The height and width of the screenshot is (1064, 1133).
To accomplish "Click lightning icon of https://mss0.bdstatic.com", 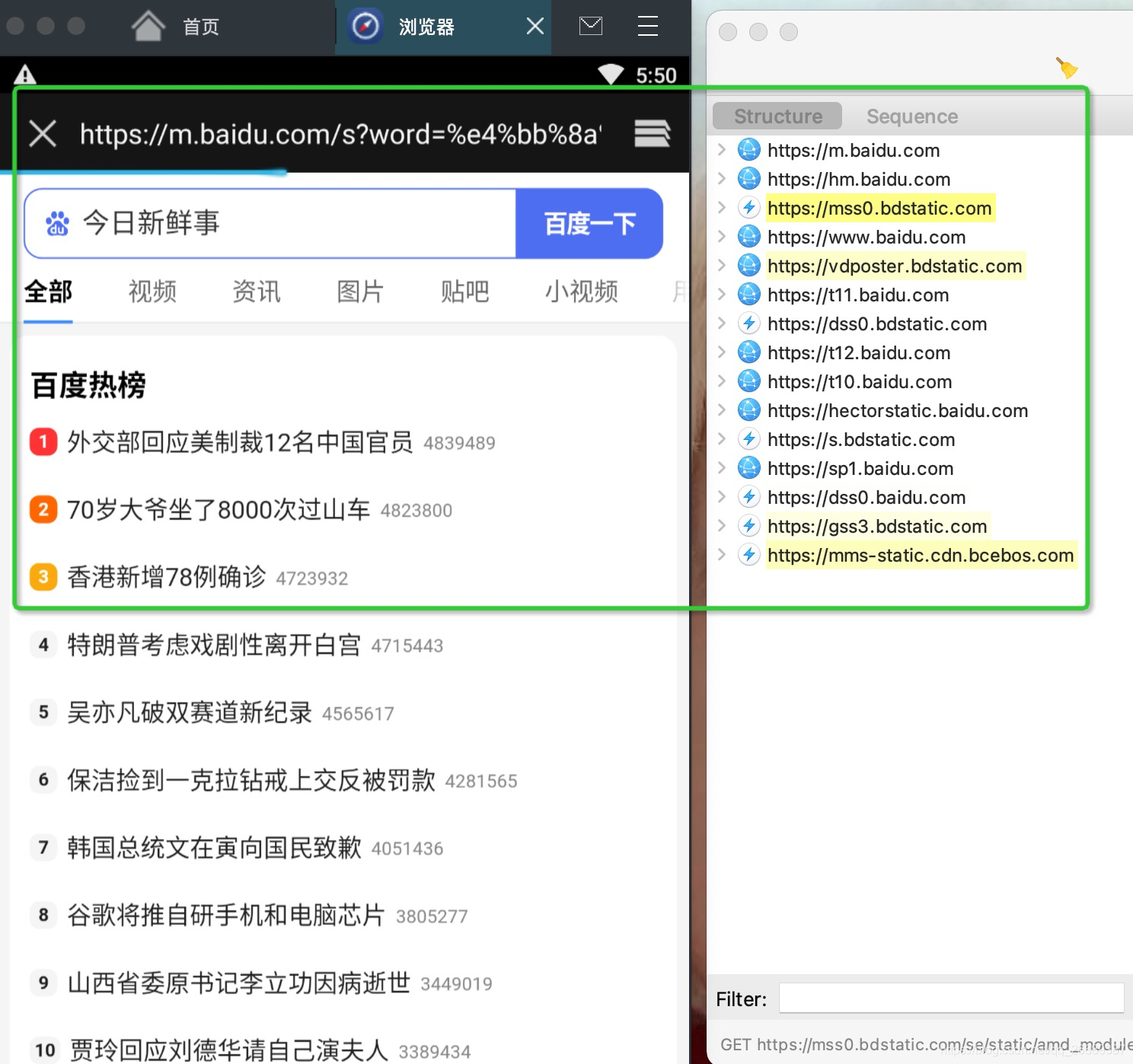I will pyautogui.click(x=749, y=208).
